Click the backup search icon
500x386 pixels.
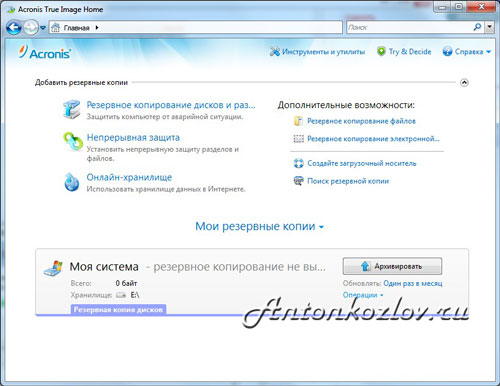point(298,181)
